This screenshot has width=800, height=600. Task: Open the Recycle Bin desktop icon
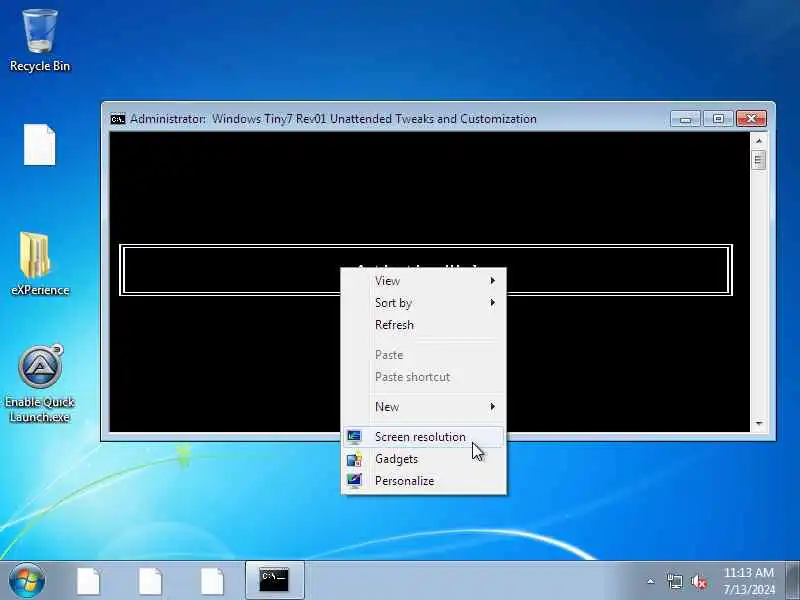[x=40, y=41]
